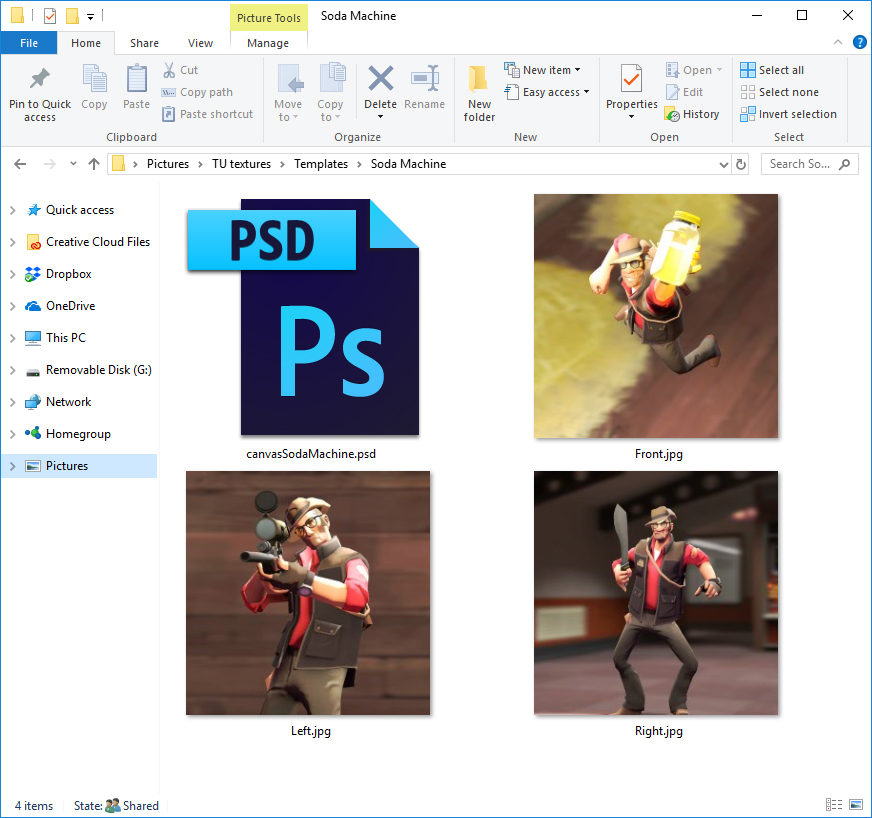The width and height of the screenshot is (872, 818).
Task: Select the Front.jpg thumbnail
Action: [656, 316]
